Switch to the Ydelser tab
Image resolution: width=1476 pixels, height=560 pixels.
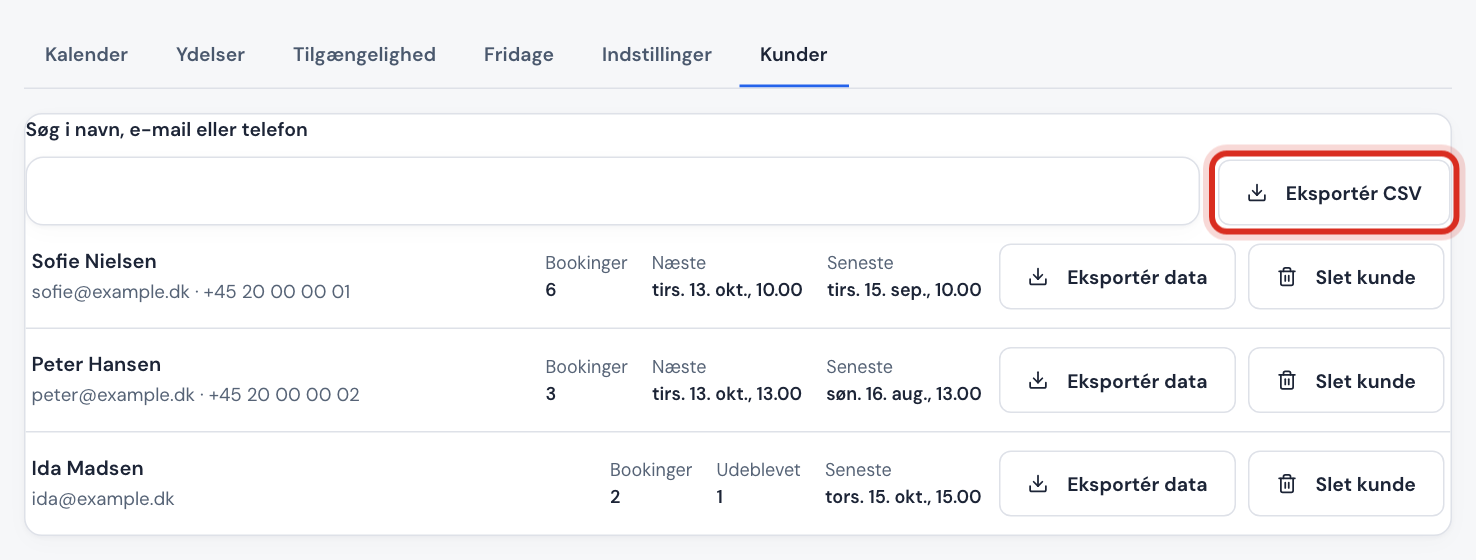click(x=210, y=54)
